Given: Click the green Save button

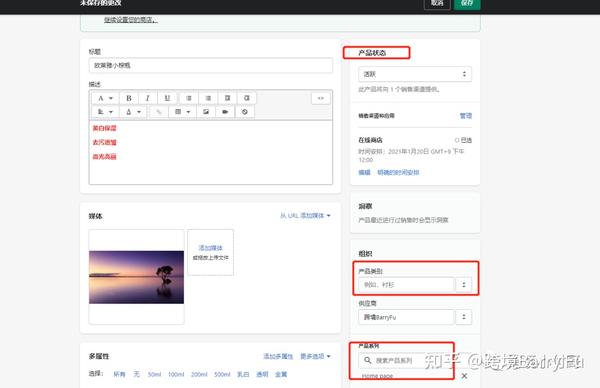Looking at the screenshot, I should click(467, 3).
